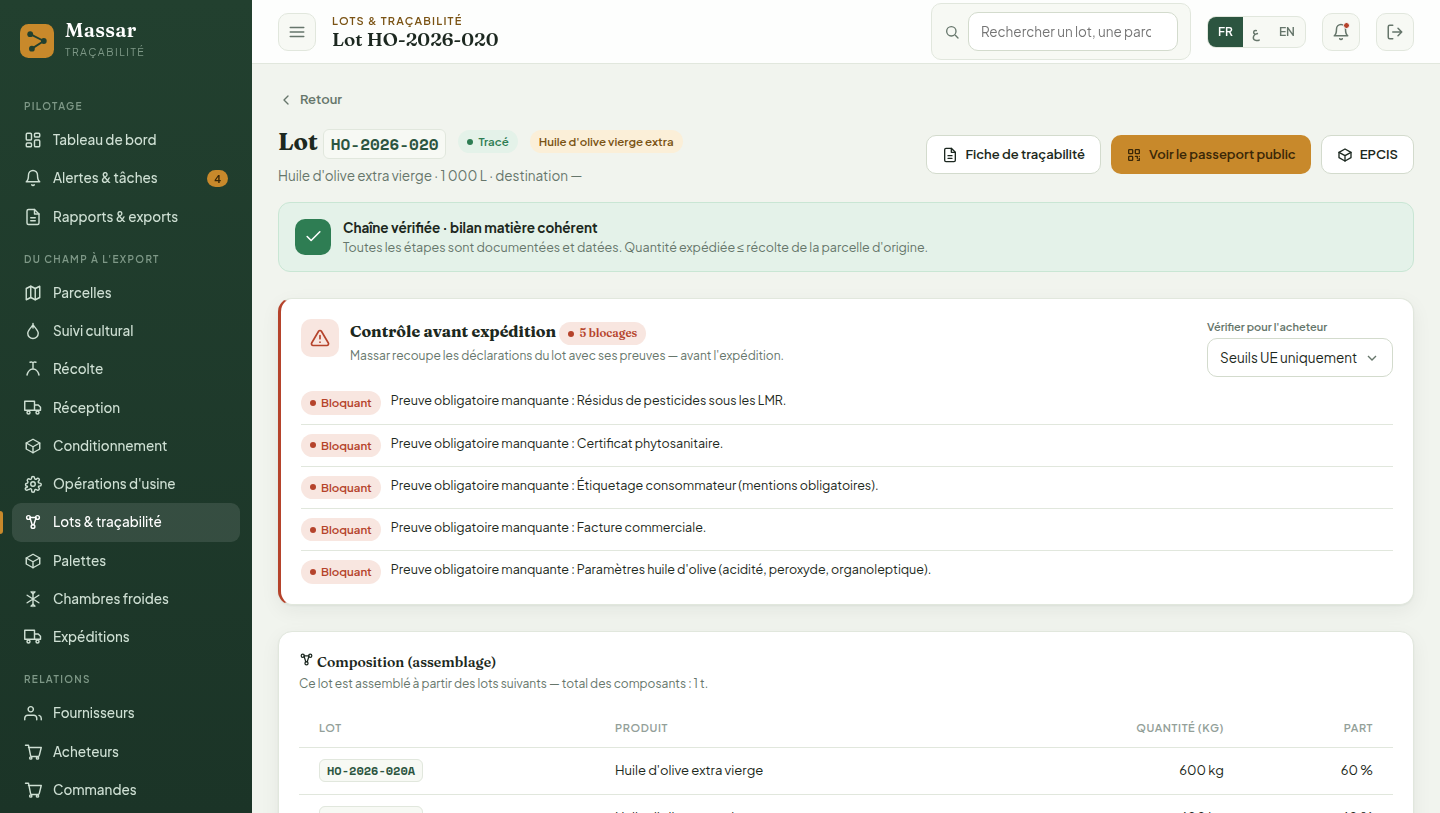Click the QUANTITÉ (KG) column header

point(1180,728)
